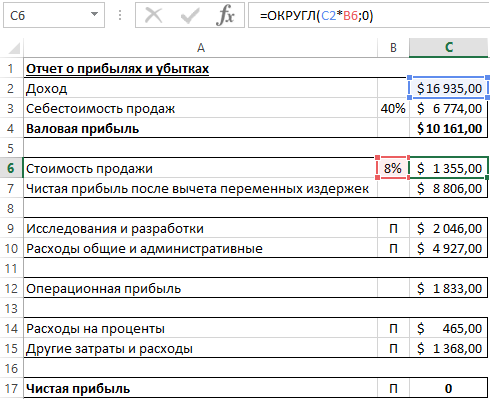Select row 6 header

click(11, 168)
